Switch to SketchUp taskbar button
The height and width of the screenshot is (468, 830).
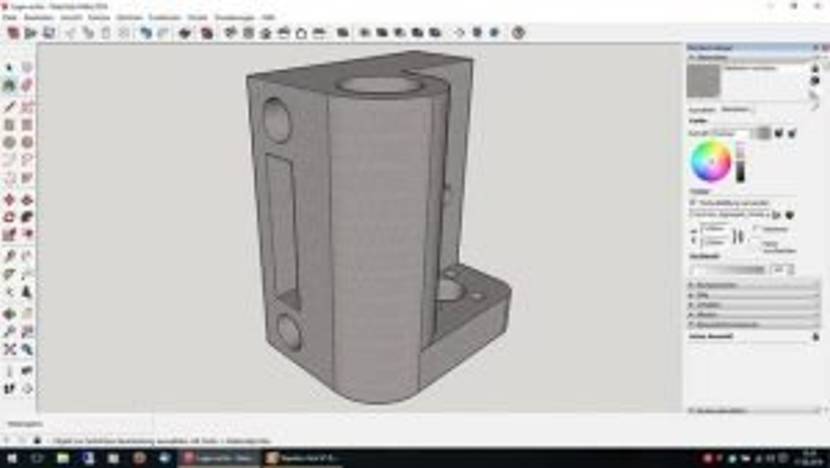point(220,458)
